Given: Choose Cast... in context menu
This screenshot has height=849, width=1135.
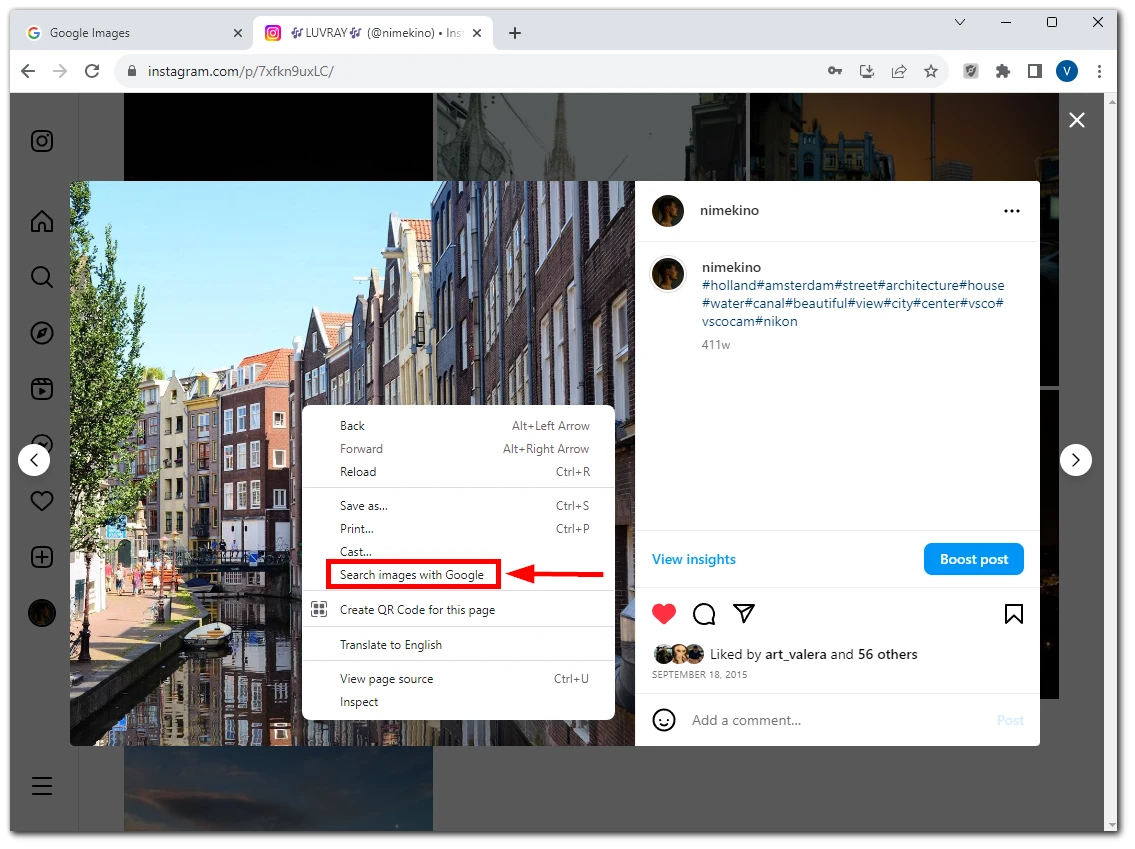Looking at the screenshot, I should 458,552.
